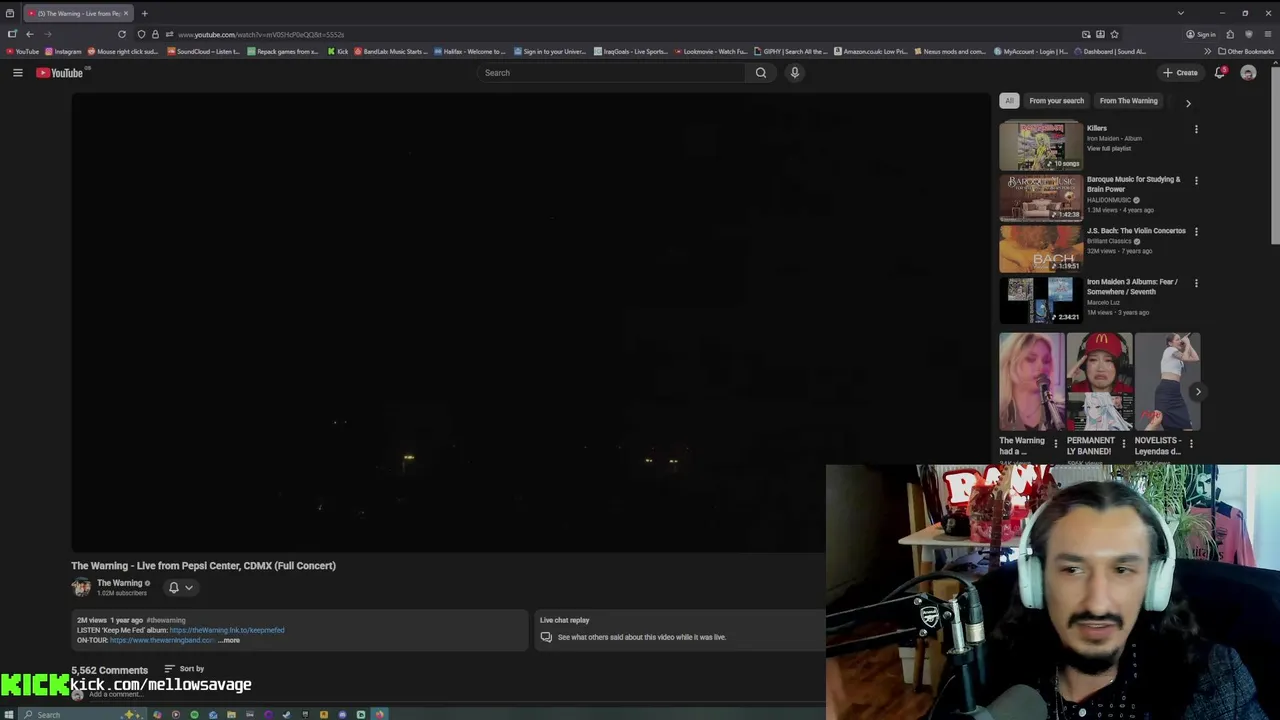The height and width of the screenshot is (720, 1280).
Task: Open the SoundCloud bookmark
Action: tap(204, 52)
